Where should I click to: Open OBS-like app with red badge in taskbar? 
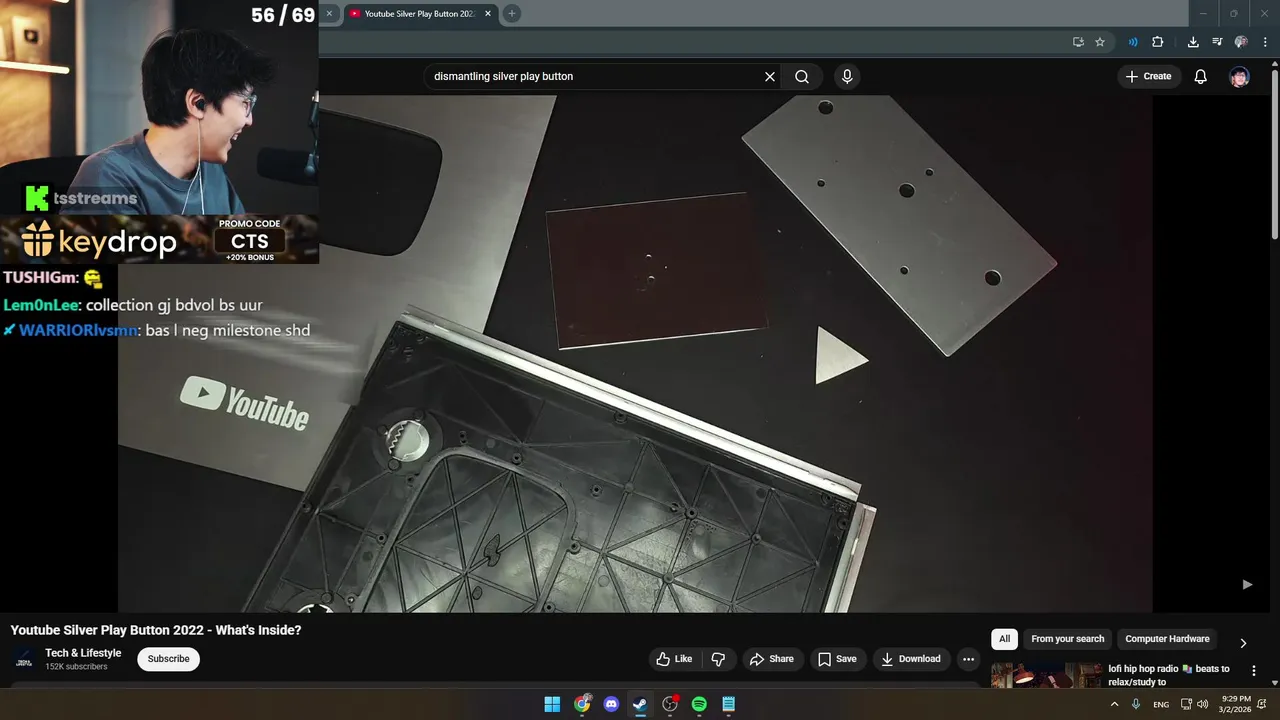[x=670, y=704]
